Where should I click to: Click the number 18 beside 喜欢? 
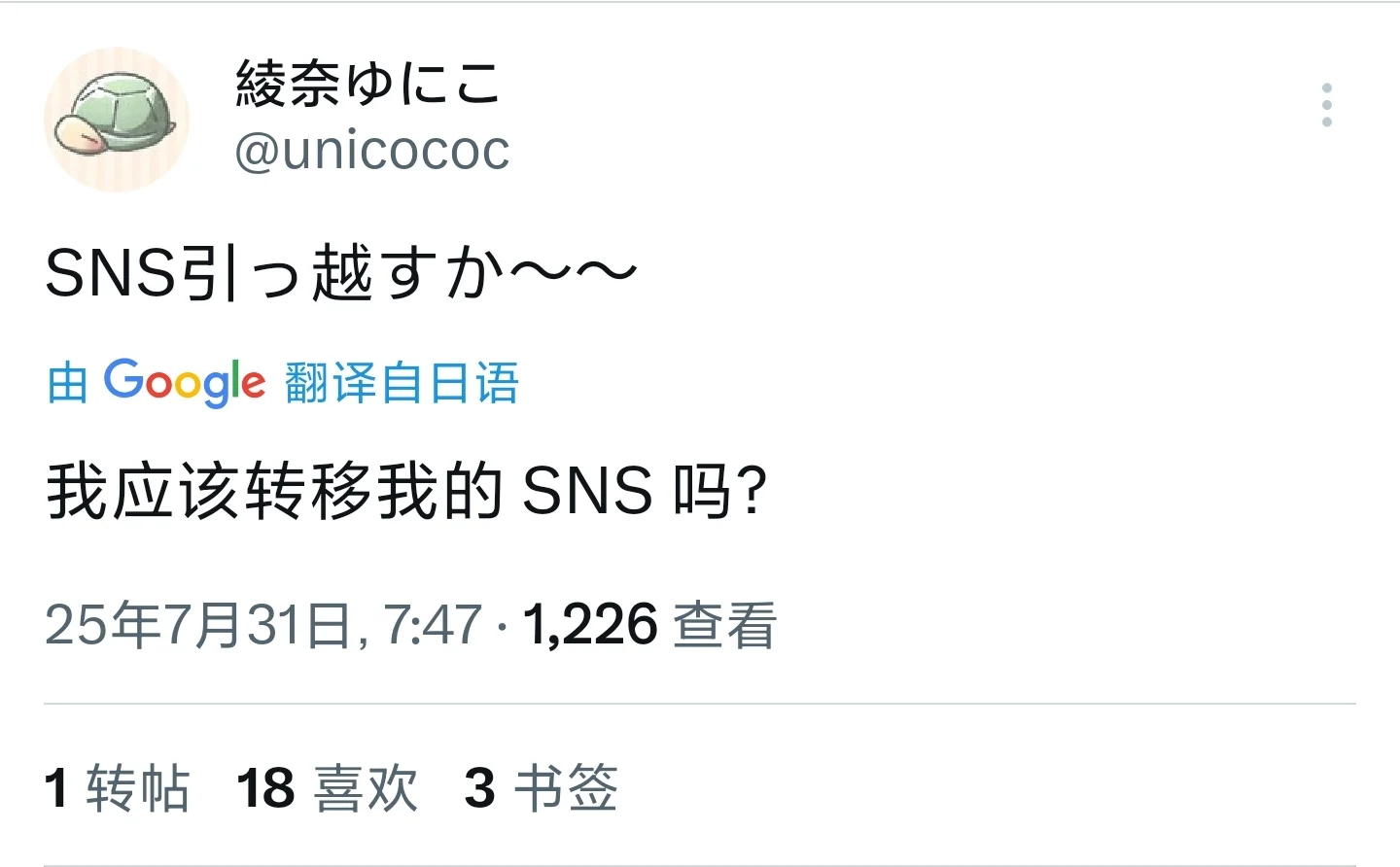tap(265, 788)
